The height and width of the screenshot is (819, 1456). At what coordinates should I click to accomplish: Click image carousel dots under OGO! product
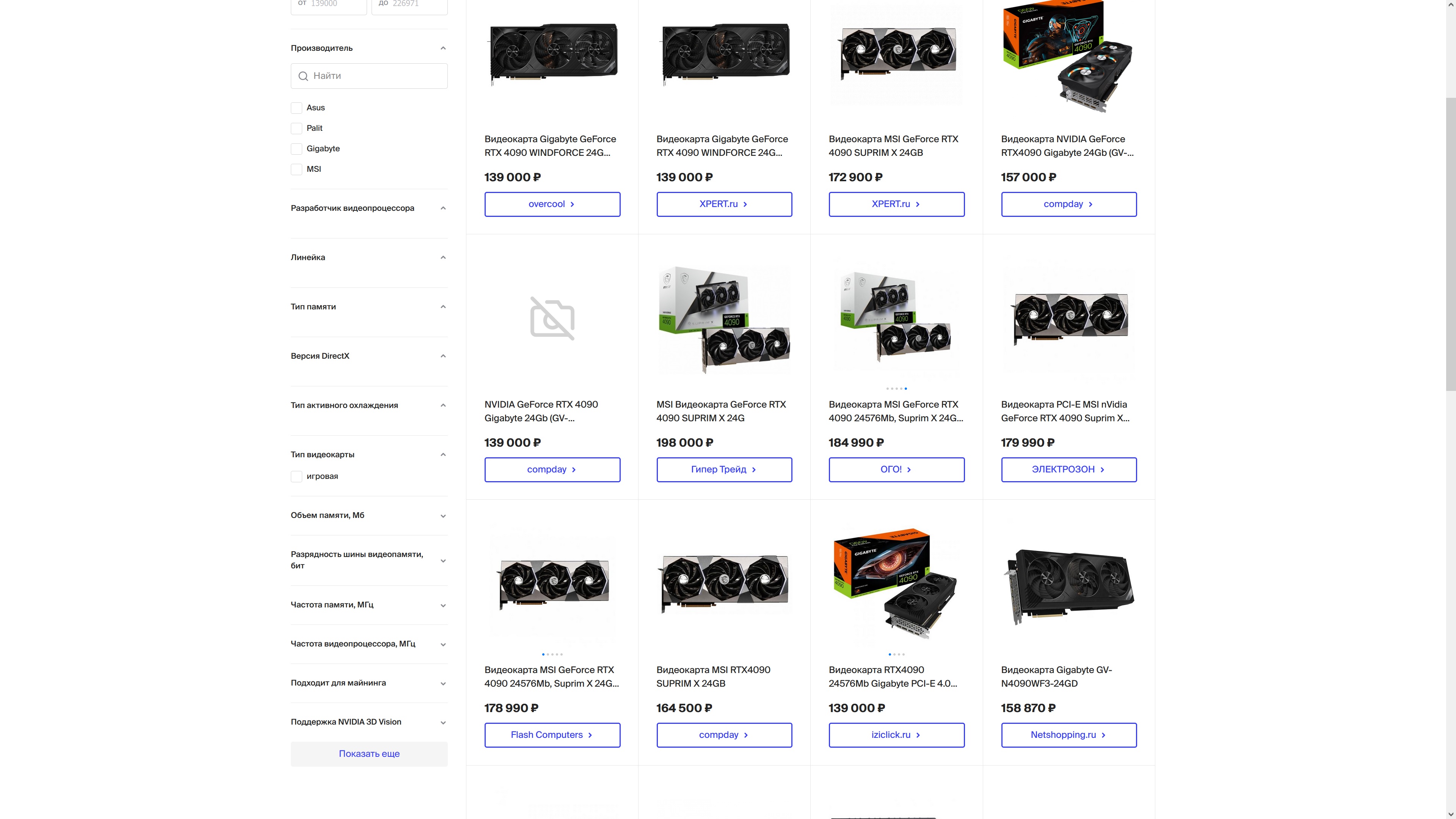click(x=896, y=388)
